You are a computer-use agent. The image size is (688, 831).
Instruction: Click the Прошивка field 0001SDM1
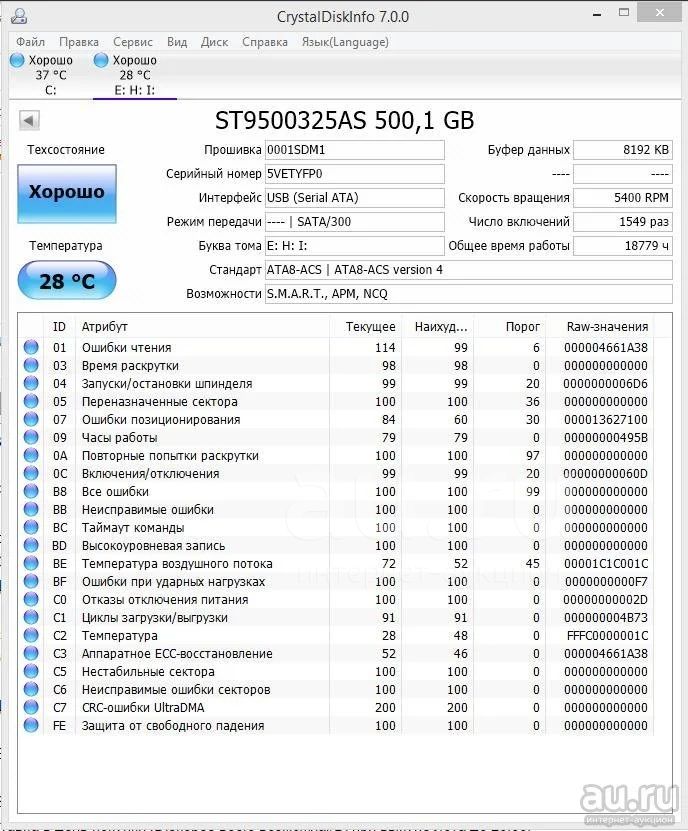355,150
